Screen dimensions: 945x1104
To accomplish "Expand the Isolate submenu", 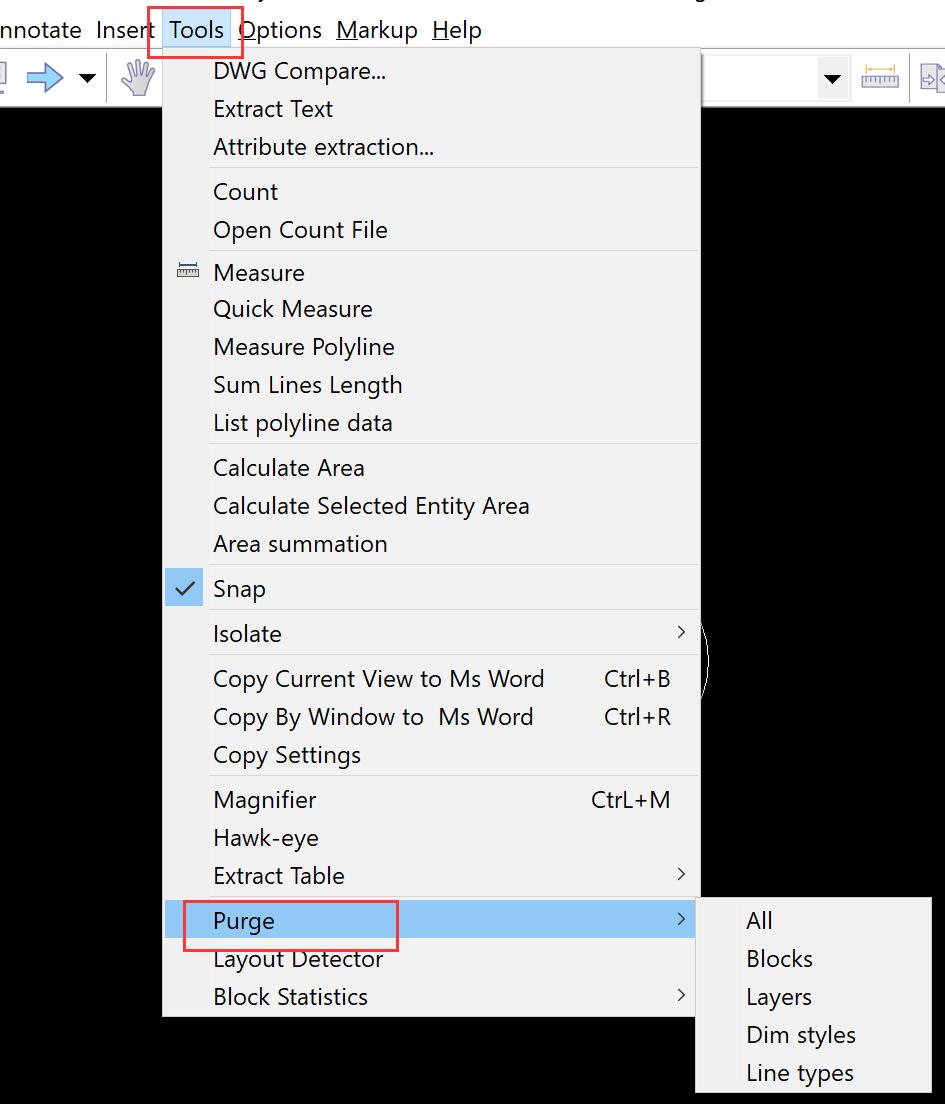I will (x=681, y=633).
